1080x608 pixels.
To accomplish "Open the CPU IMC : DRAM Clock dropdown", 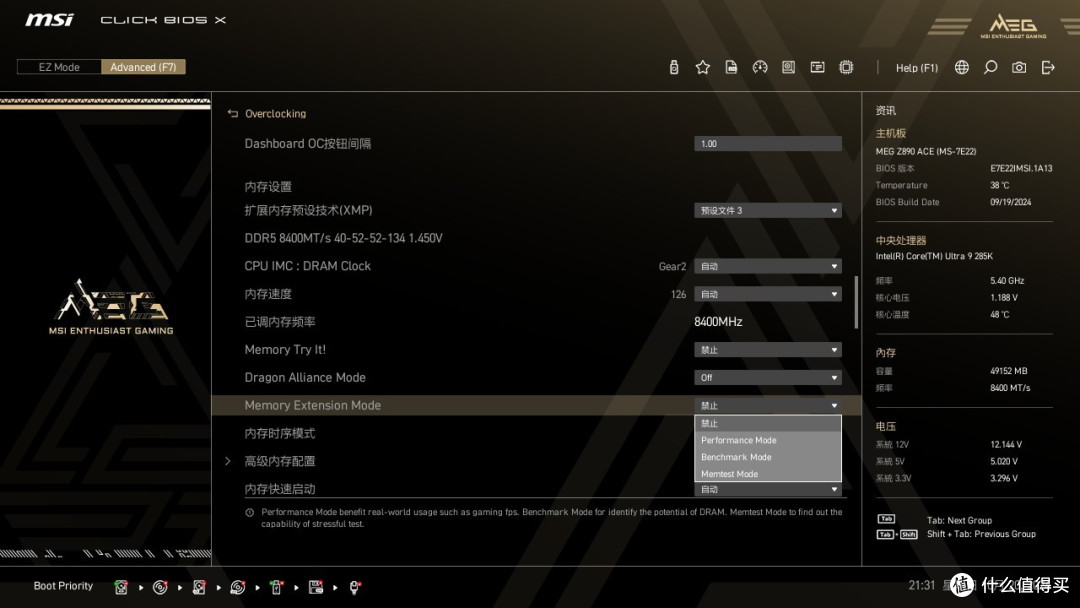I will 767,266.
